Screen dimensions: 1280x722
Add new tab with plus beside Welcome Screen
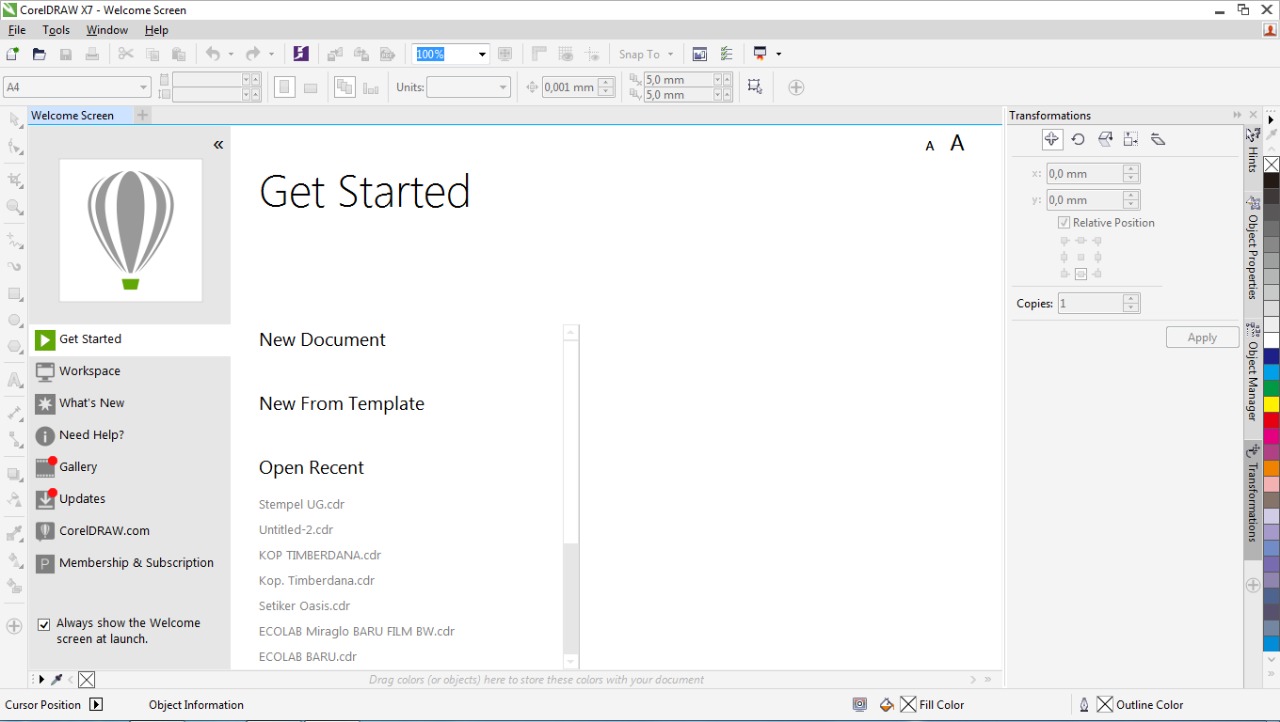pyautogui.click(x=142, y=115)
